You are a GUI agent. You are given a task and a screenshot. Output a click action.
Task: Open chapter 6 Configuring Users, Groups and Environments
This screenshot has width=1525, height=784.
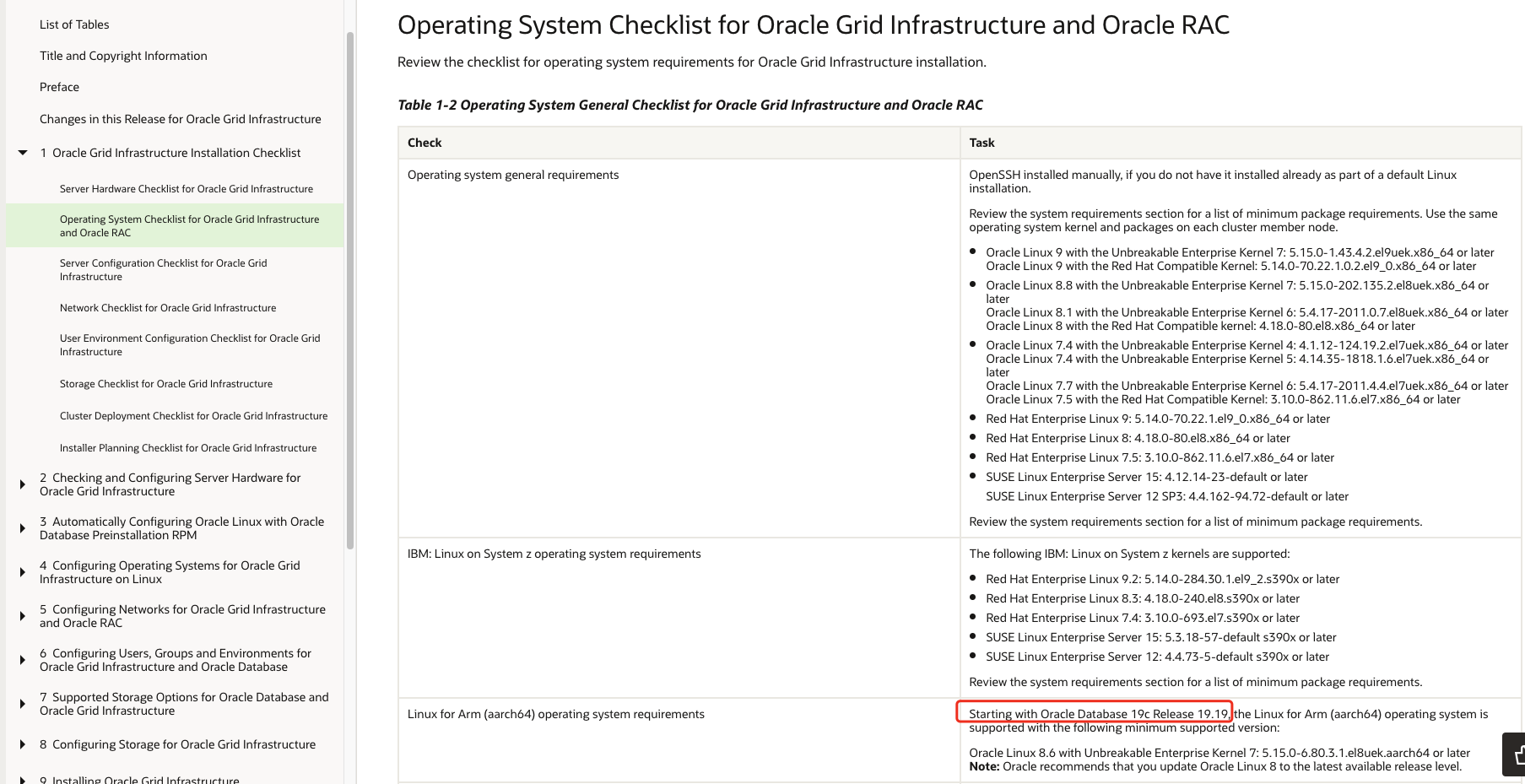coord(176,660)
